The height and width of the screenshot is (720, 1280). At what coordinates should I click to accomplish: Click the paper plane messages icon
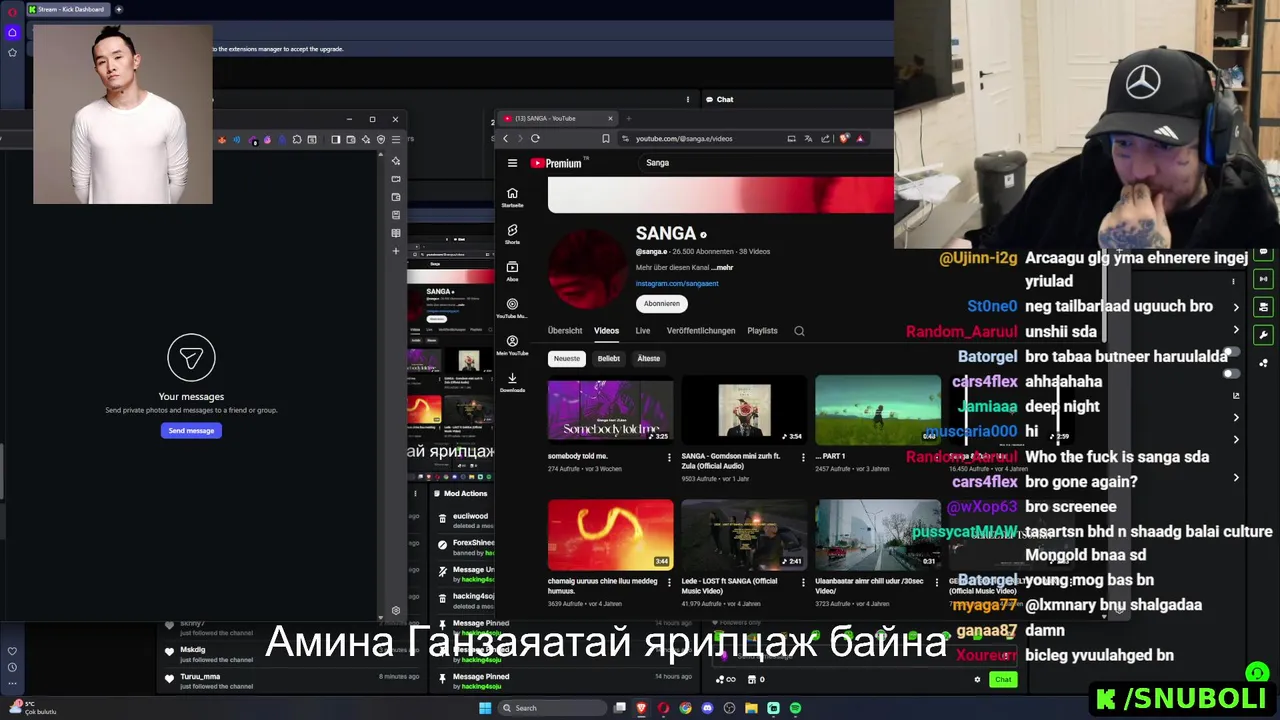click(191, 358)
